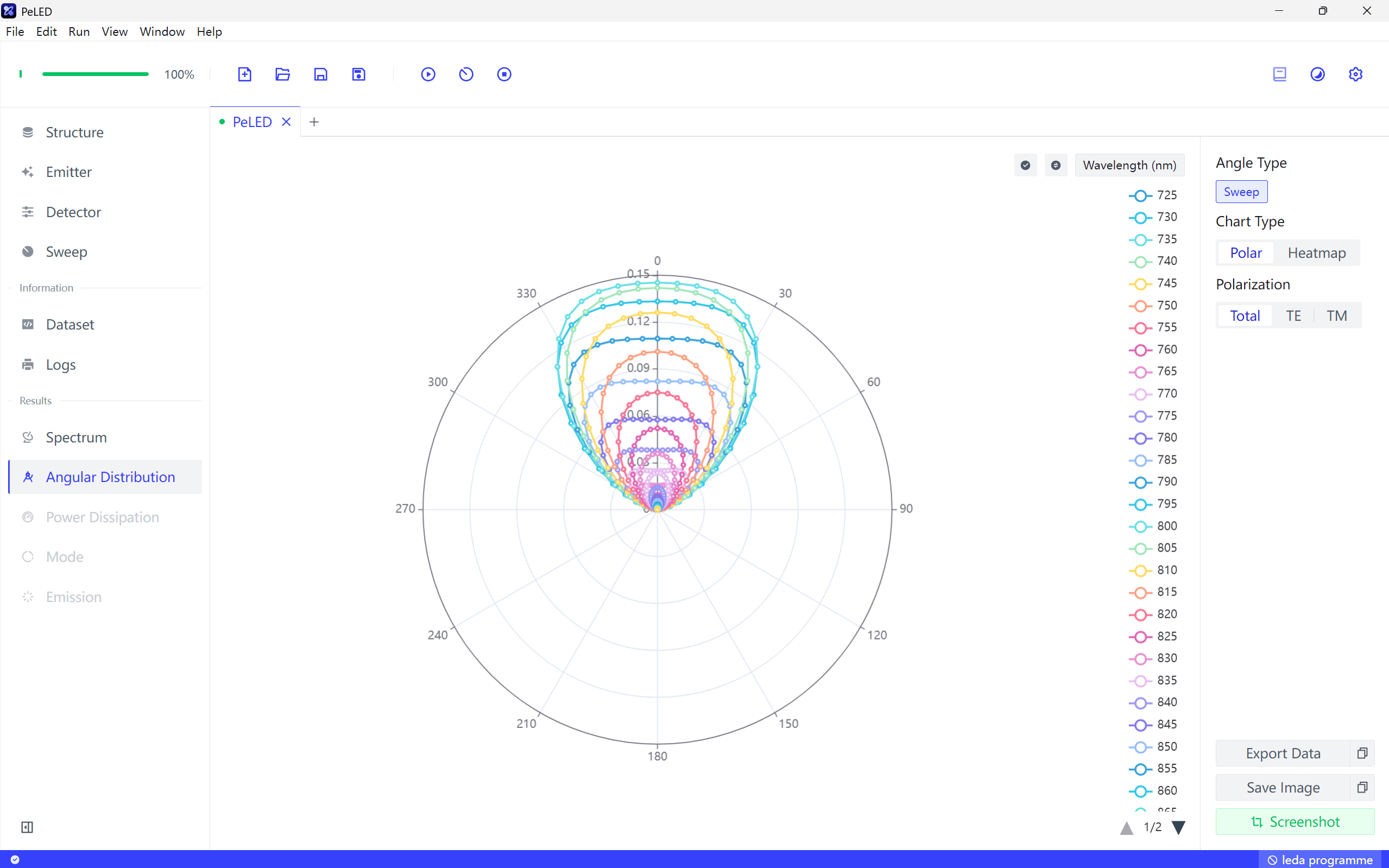Click the status check icon in the status bar
The image size is (1389, 868).
tap(15, 859)
